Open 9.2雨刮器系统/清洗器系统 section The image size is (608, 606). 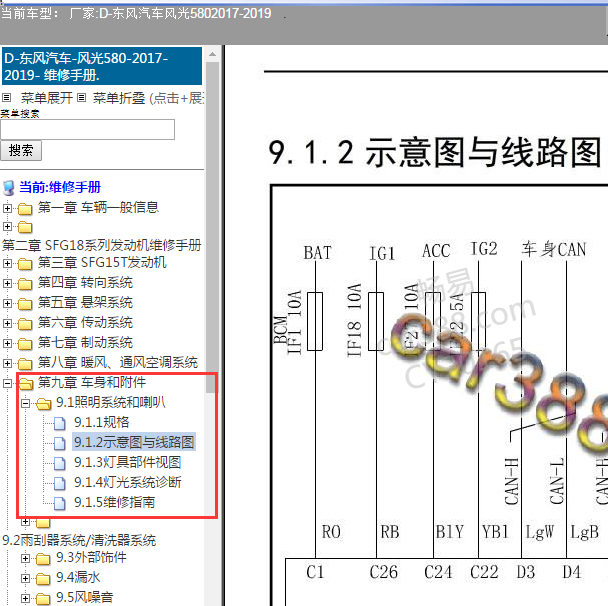point(79,540)
